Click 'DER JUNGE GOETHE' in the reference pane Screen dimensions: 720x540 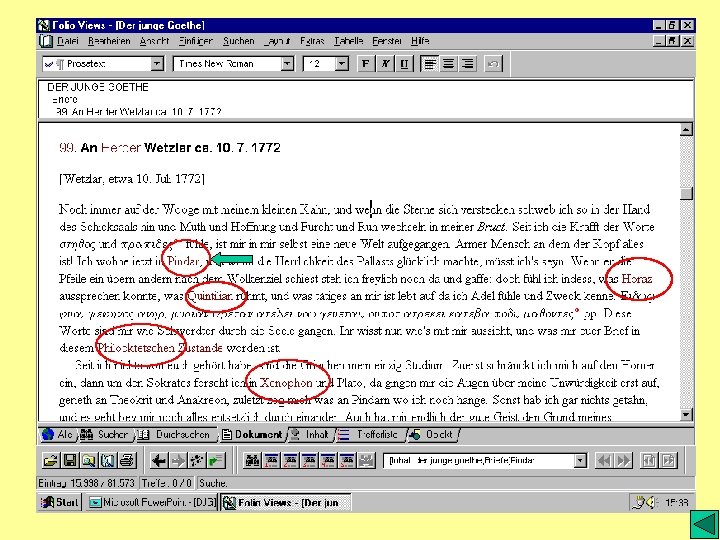click(x=98, y=87)
